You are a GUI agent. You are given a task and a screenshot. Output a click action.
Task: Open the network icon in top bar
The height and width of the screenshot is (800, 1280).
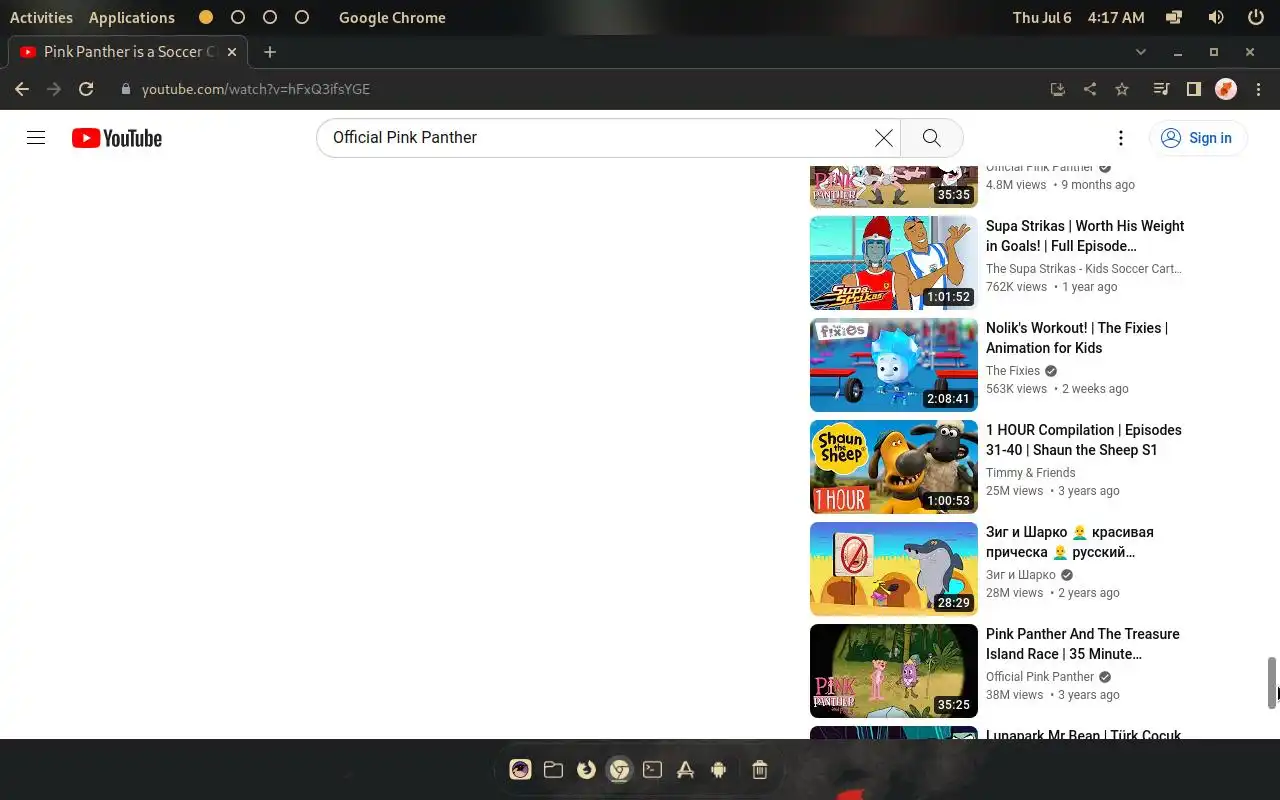1175,17
